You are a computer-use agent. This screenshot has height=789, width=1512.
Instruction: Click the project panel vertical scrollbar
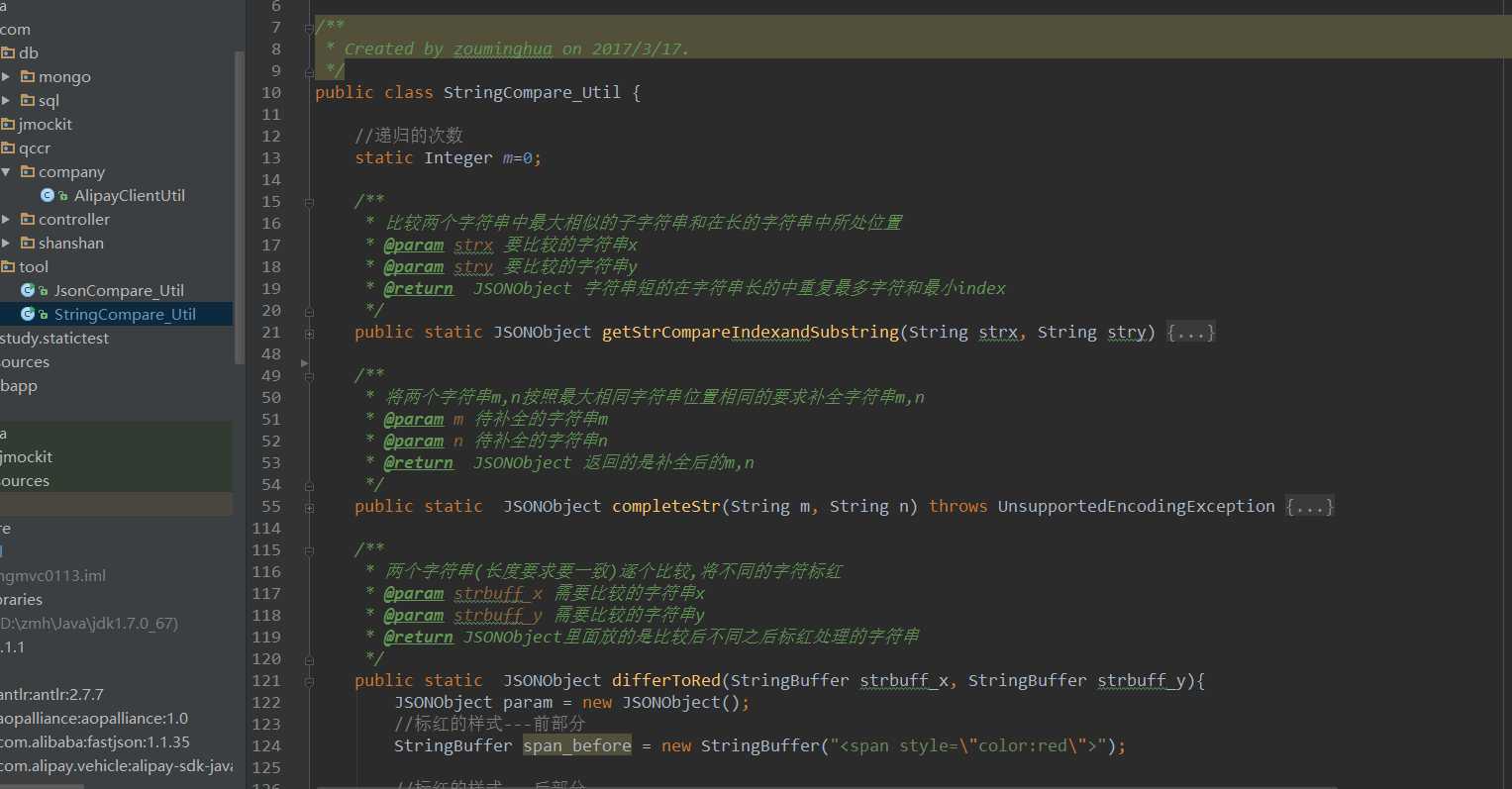(x=239, y=208)
